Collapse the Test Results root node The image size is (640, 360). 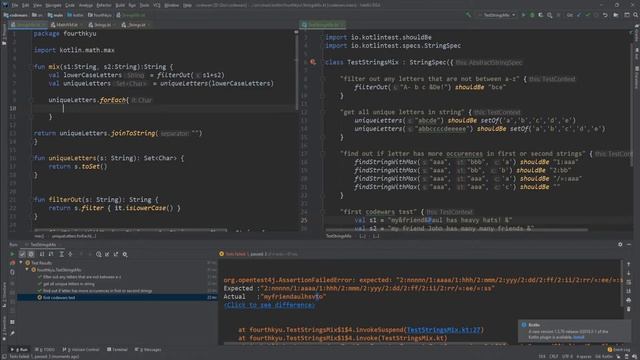tap(21, 263)
